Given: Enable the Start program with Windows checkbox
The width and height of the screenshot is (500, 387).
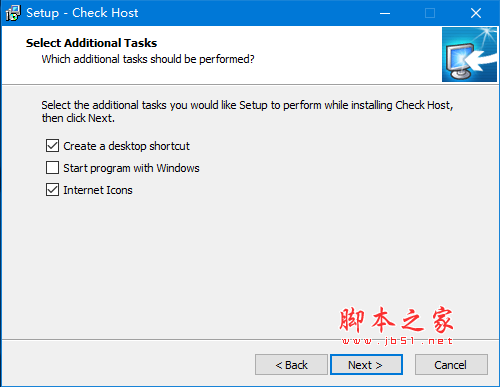Looking at the screenshot, I should click(x=52, y=168).
